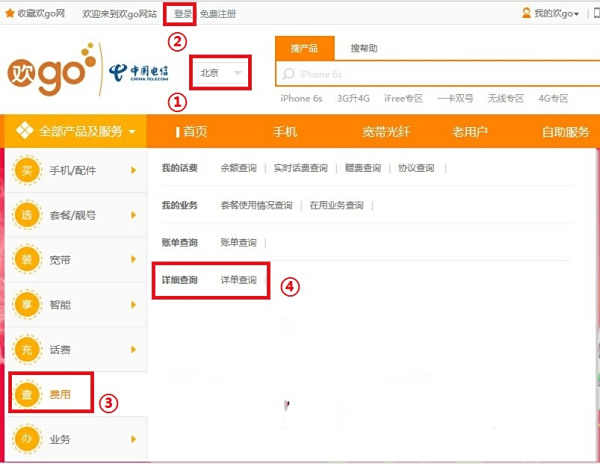
Task: Select 话费 sidebar label
Action: point(60,349)
